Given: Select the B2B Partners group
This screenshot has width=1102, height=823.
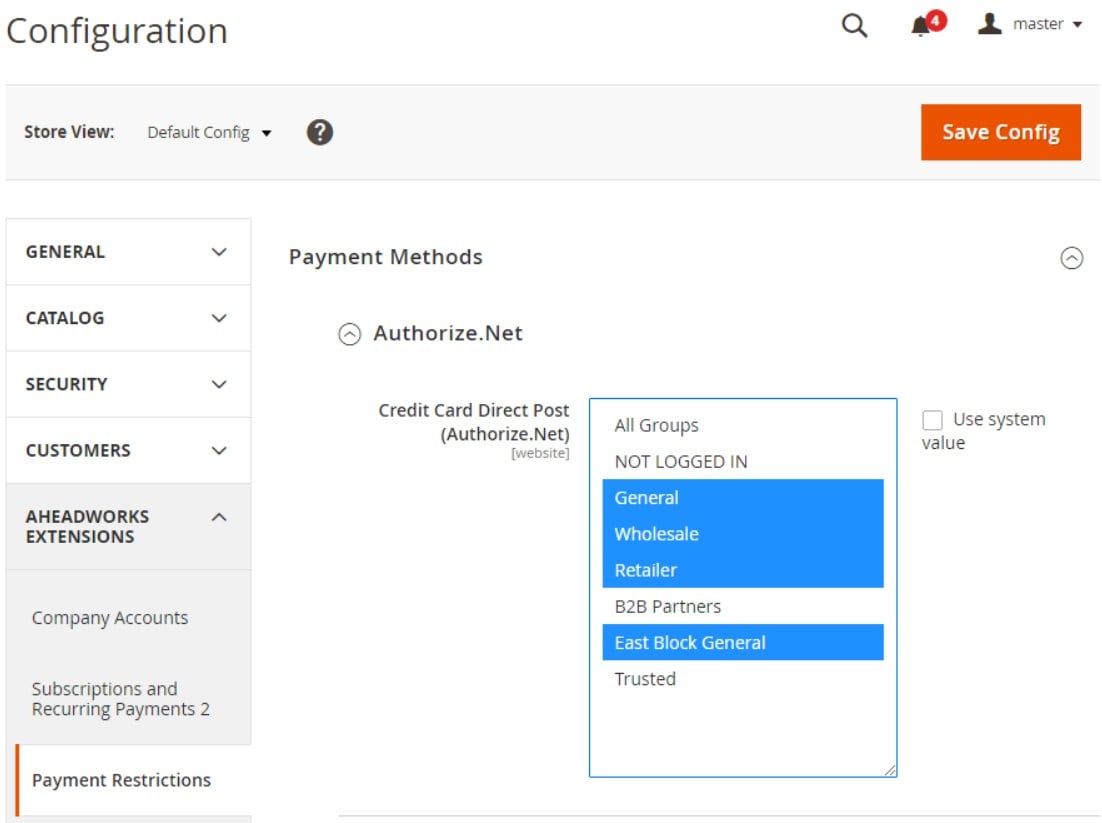Looking at the screenshot, I should [743, 607].
